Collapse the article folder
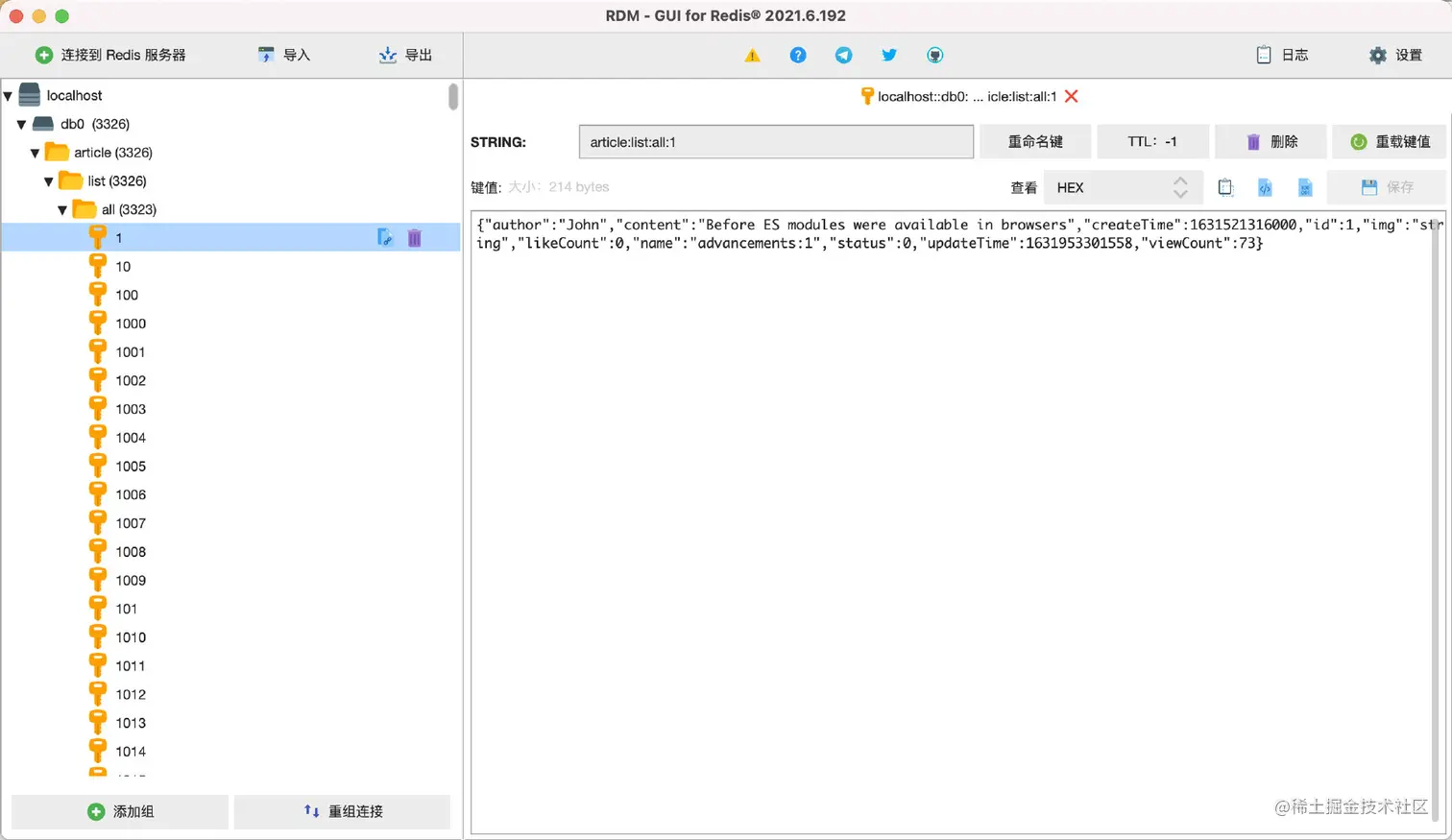 pos(35,153)
